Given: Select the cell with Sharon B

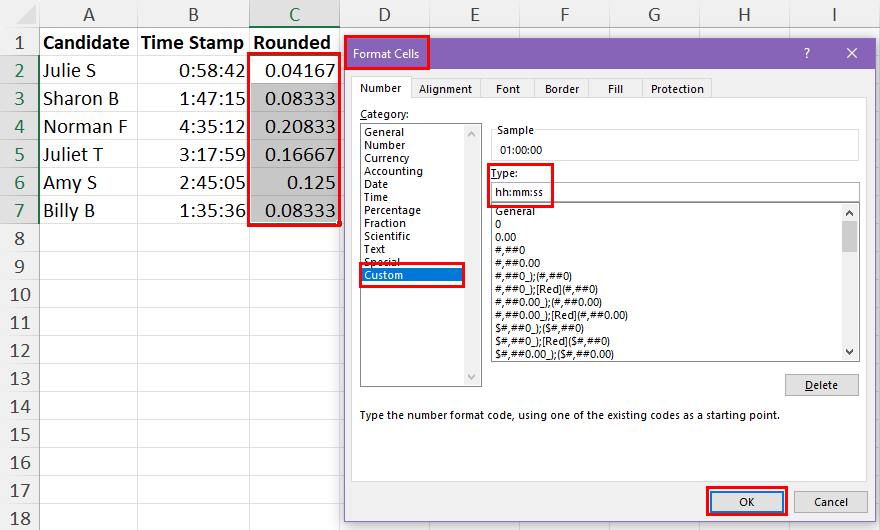Looking at the screenshot, I should point(89,98).
